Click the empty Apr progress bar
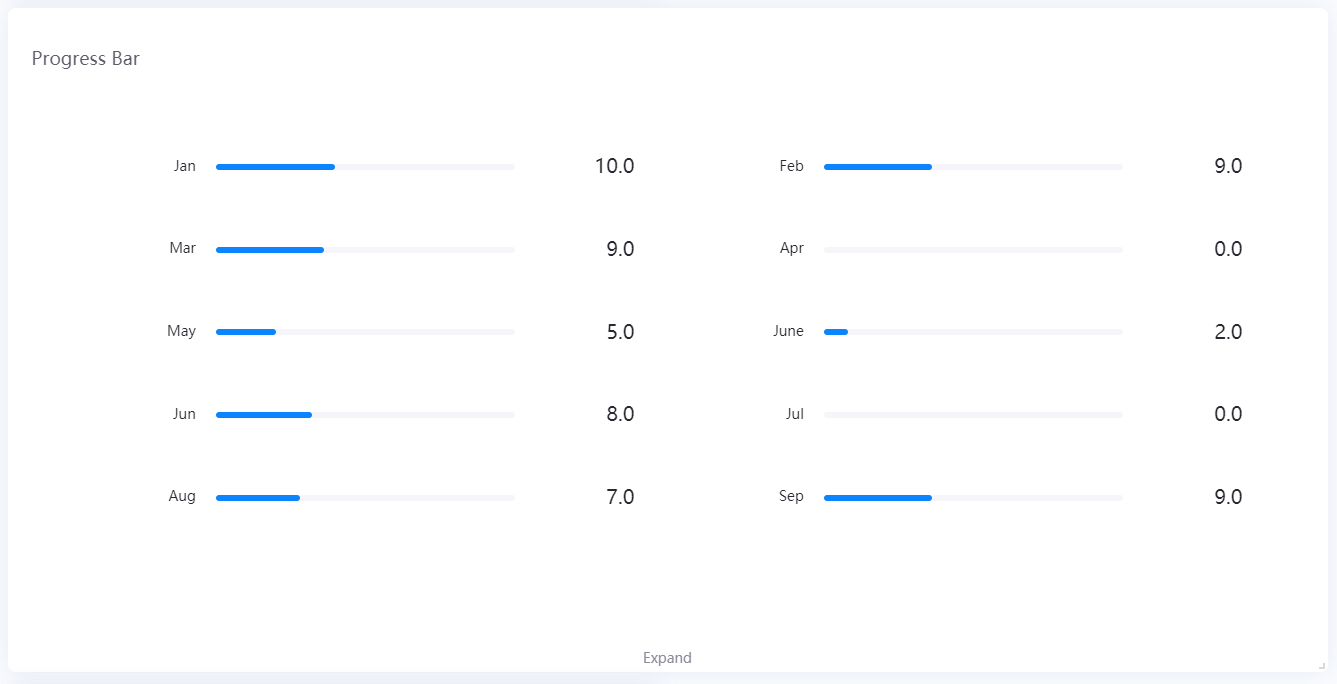Image resolution: width=1337 pixels, height=684 pixels. (973, 250)
